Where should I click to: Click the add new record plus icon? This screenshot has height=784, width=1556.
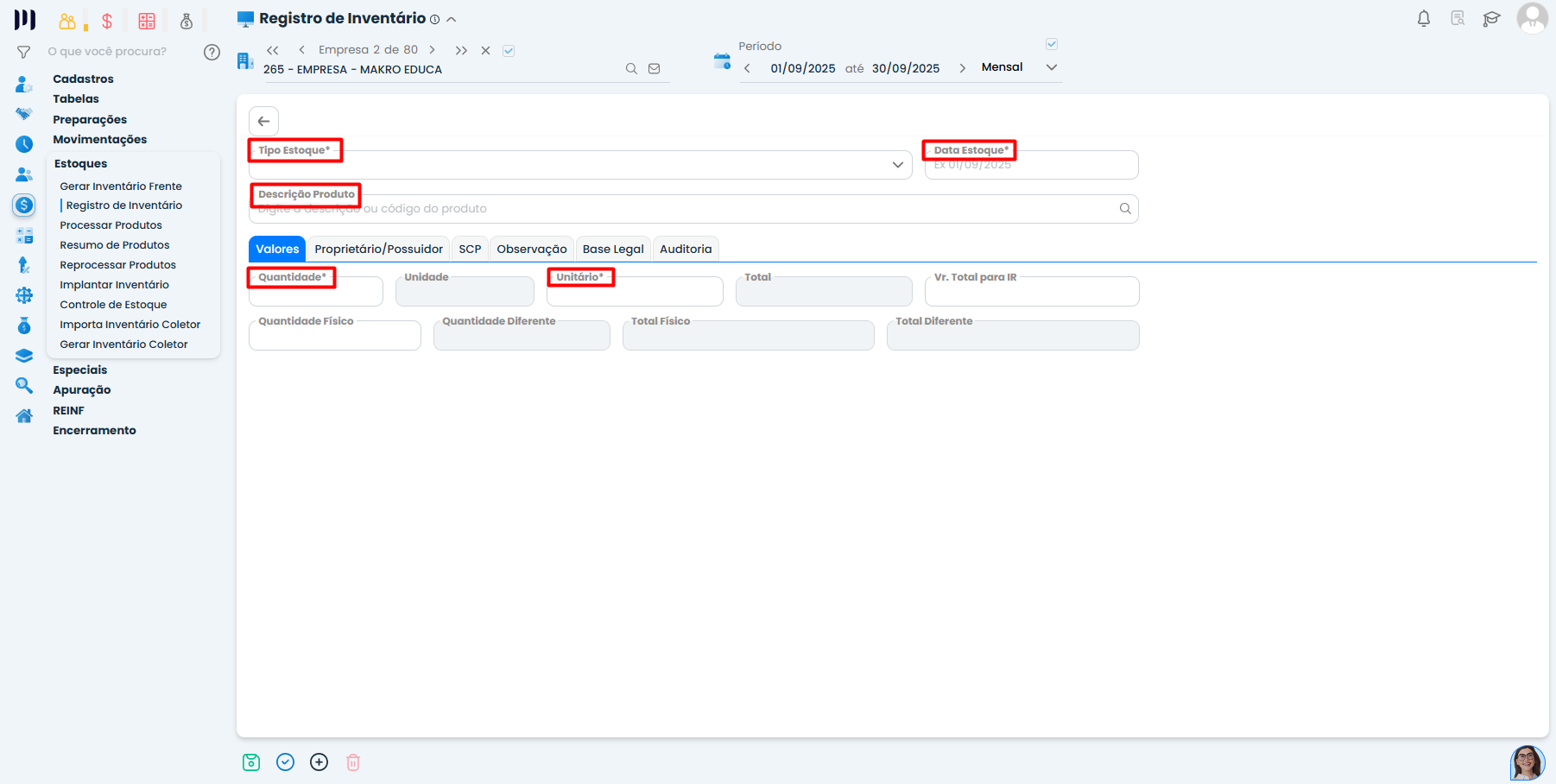click(x=319, y=762)
